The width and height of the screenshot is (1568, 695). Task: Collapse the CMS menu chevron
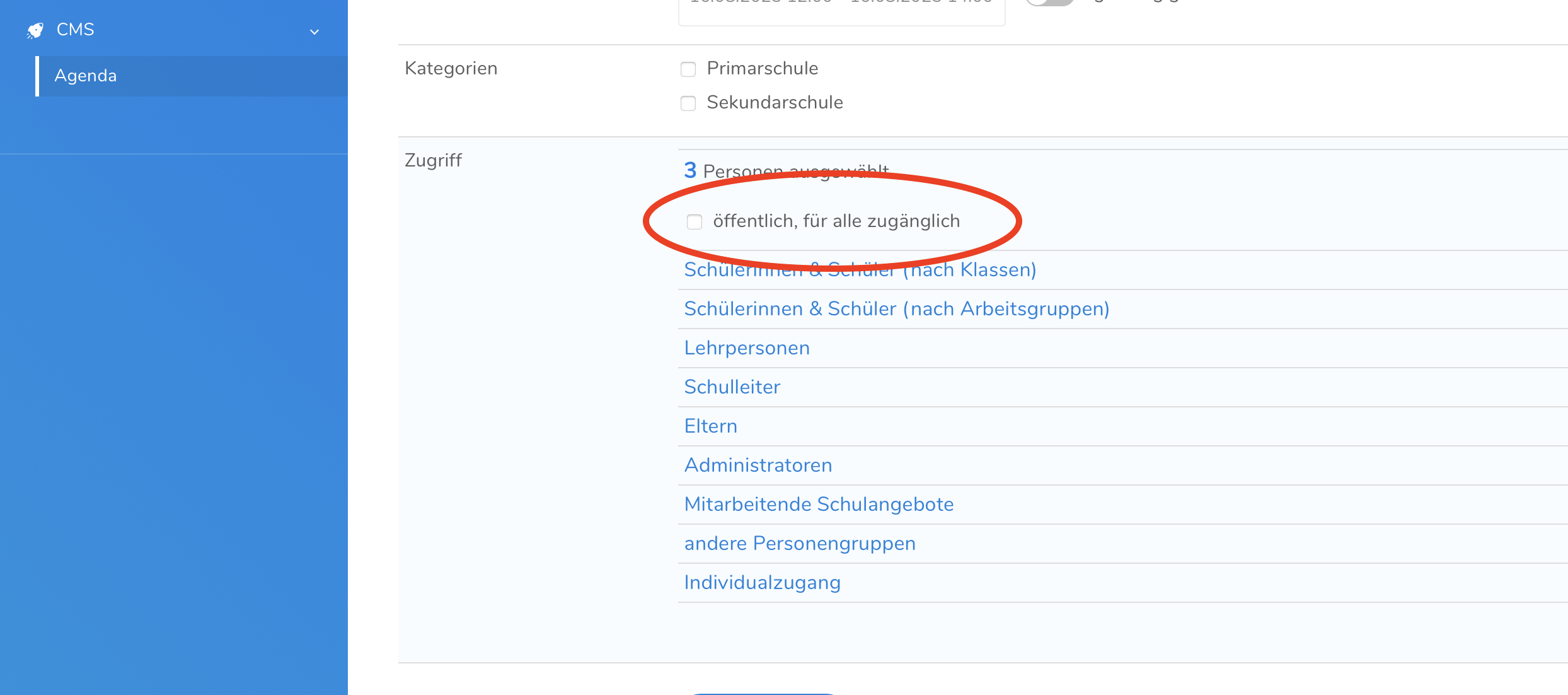click(314, 32)
